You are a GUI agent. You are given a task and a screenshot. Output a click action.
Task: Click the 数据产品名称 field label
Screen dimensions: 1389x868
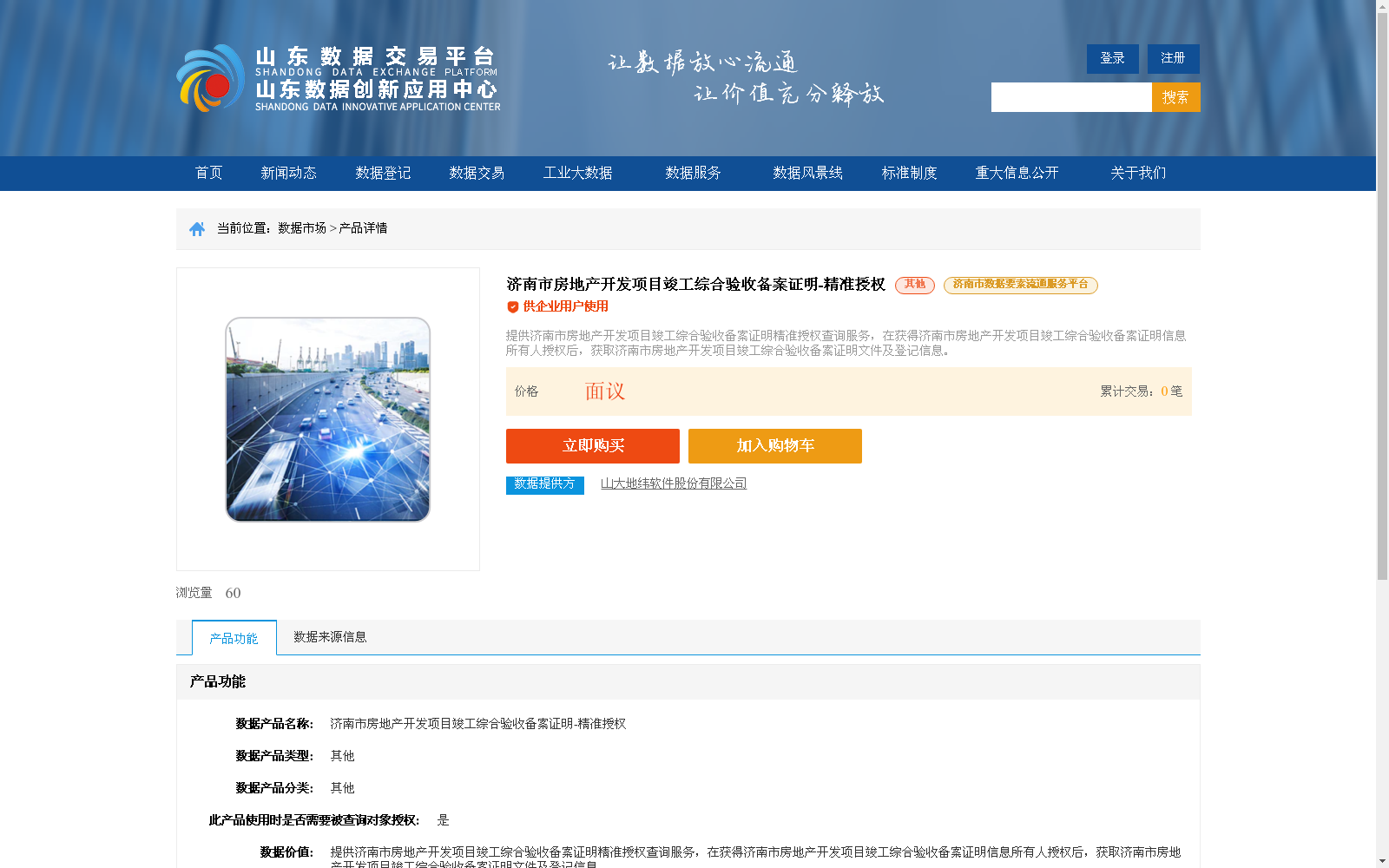click(x=274, y=724)
